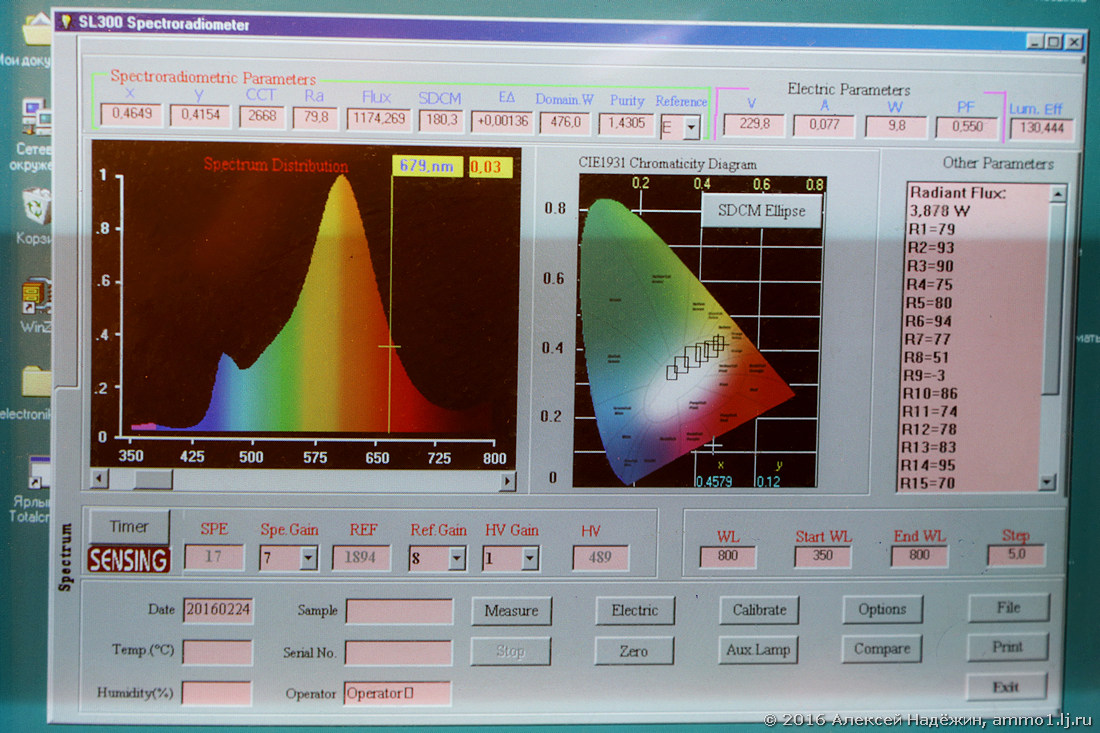Click the Sample input field
This screenshot has width=1100, height=733.
(399, 611)
